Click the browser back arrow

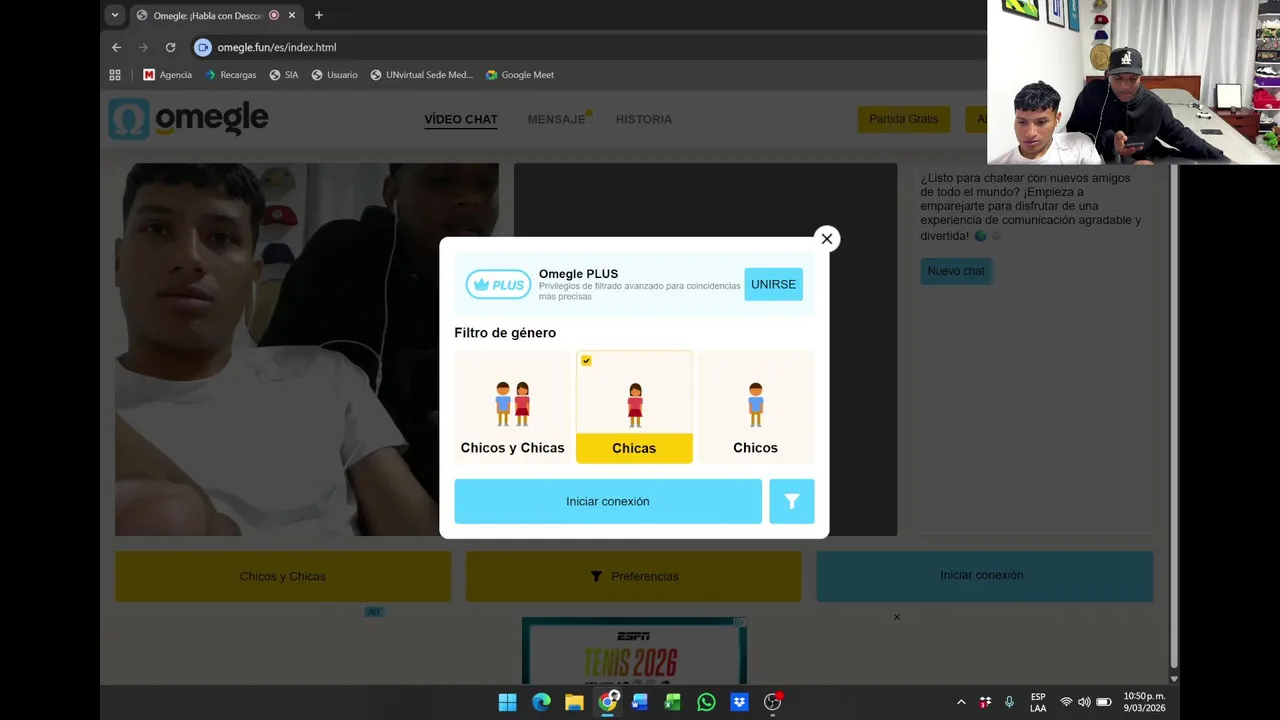[x=116, y=47]
